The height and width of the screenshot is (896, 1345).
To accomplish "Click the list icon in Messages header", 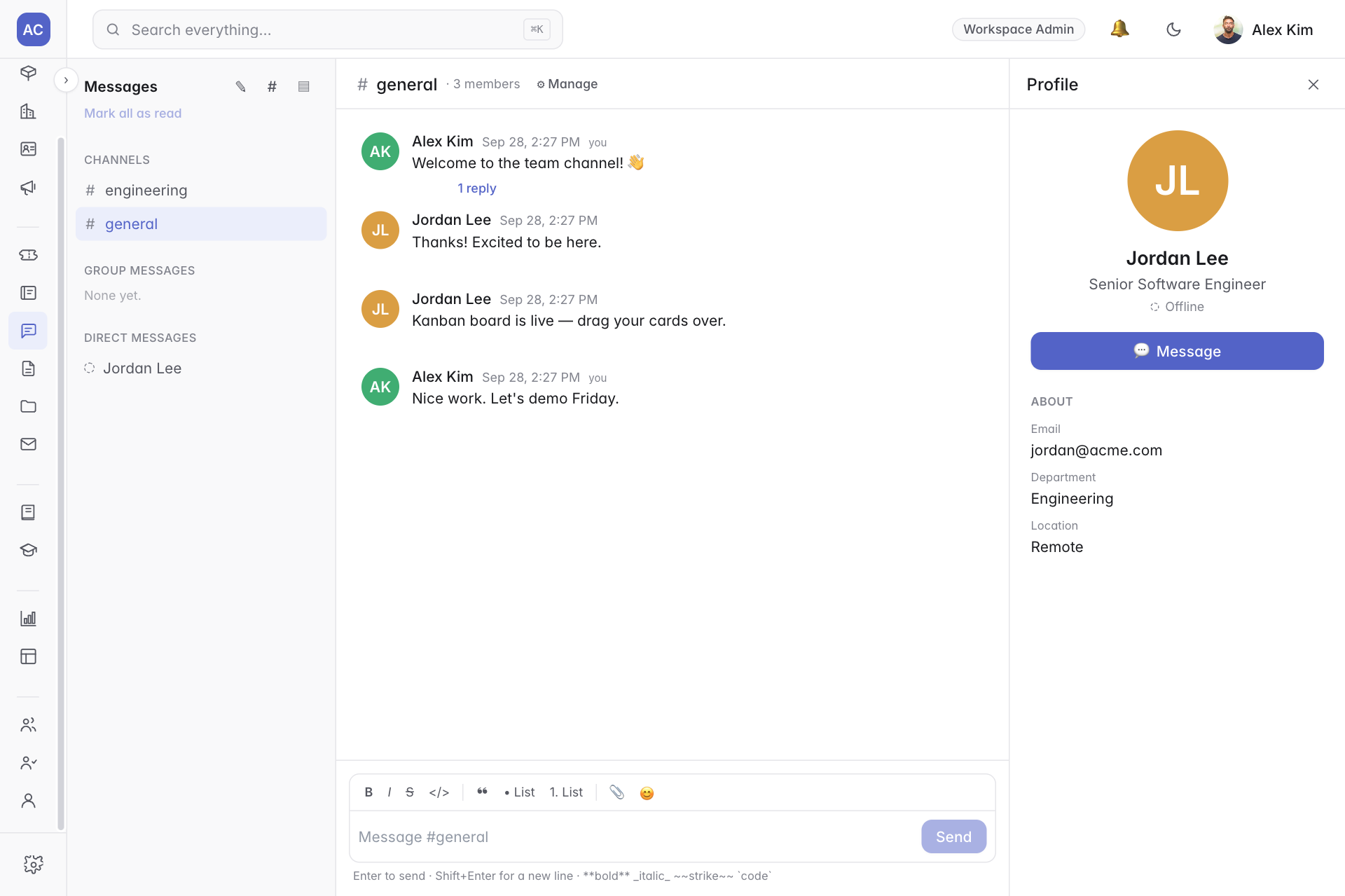I will click(303, 86).
